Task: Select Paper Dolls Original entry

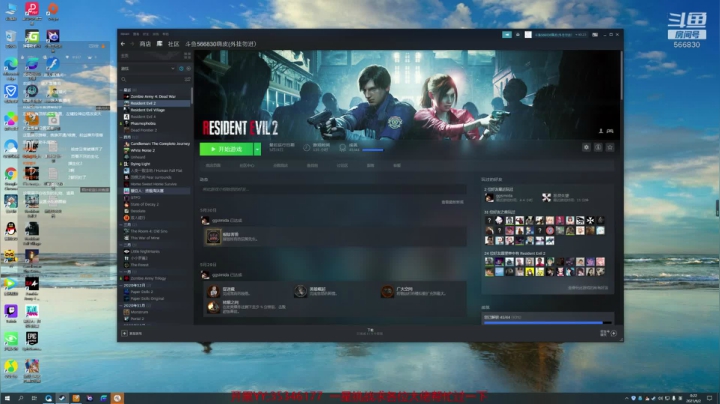Action: point(147,298)
